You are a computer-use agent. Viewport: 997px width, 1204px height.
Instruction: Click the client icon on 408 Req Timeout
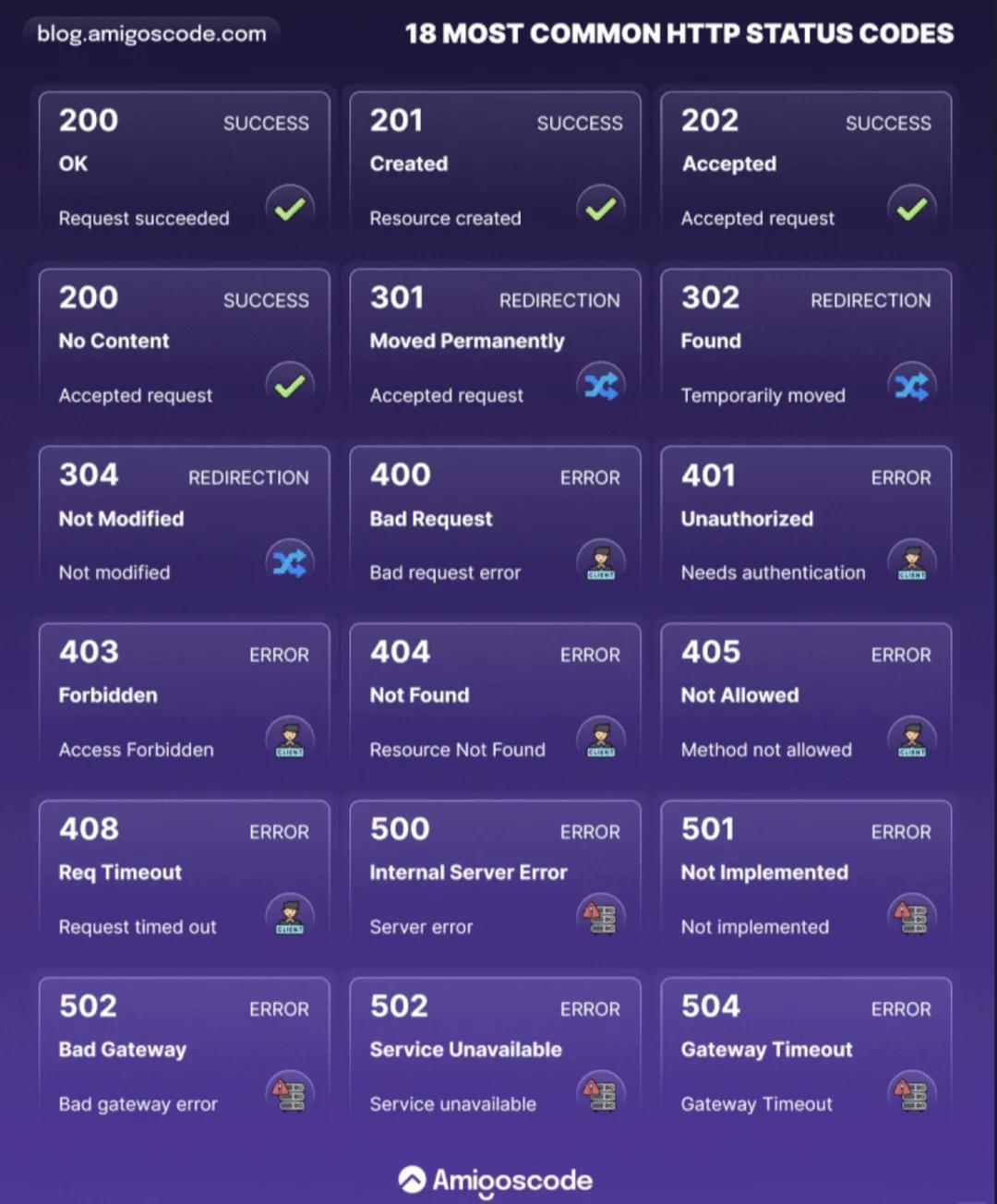tap(290, 917)
